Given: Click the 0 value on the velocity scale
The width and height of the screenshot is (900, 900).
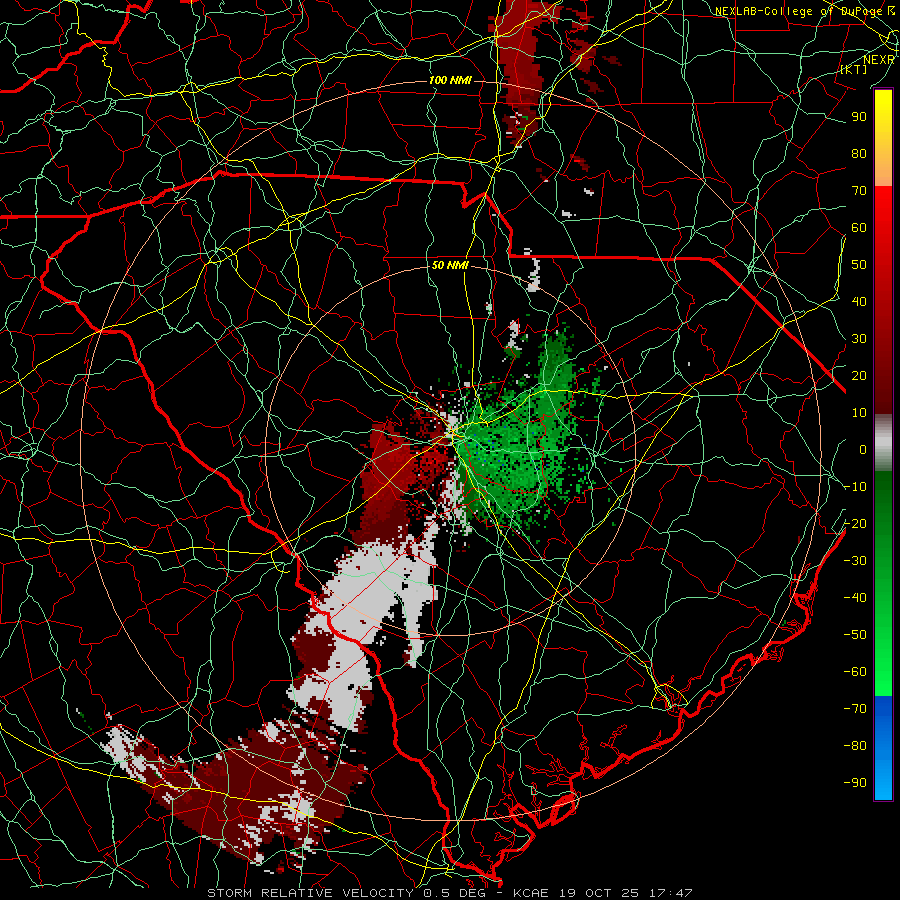Looking at the screenshot, I should tap(863, 449).
